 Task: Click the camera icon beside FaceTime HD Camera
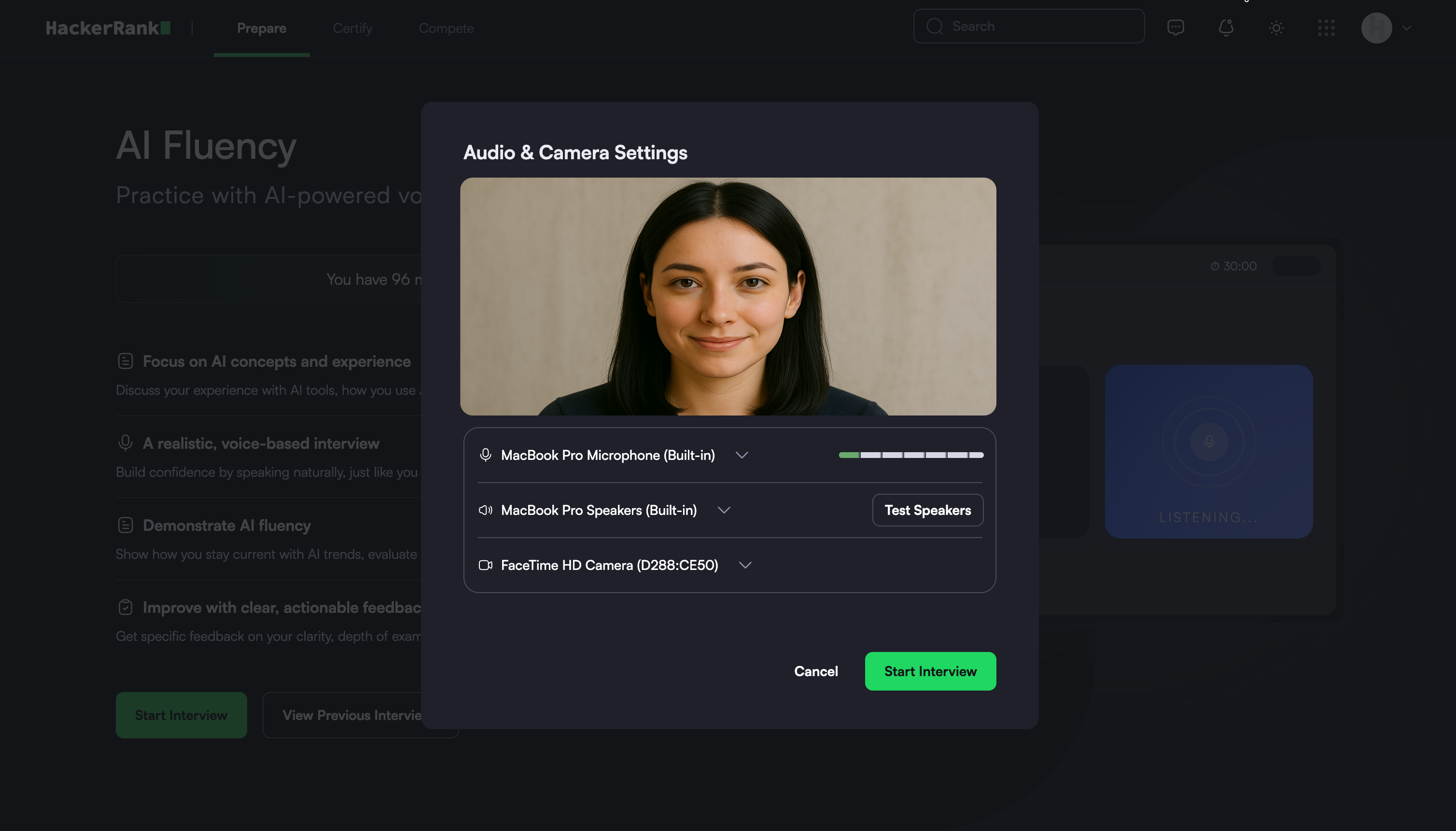tap(485, 565)
